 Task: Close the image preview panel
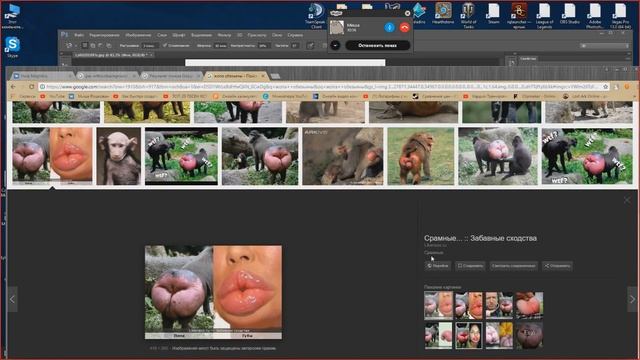(x=627, y=200)
